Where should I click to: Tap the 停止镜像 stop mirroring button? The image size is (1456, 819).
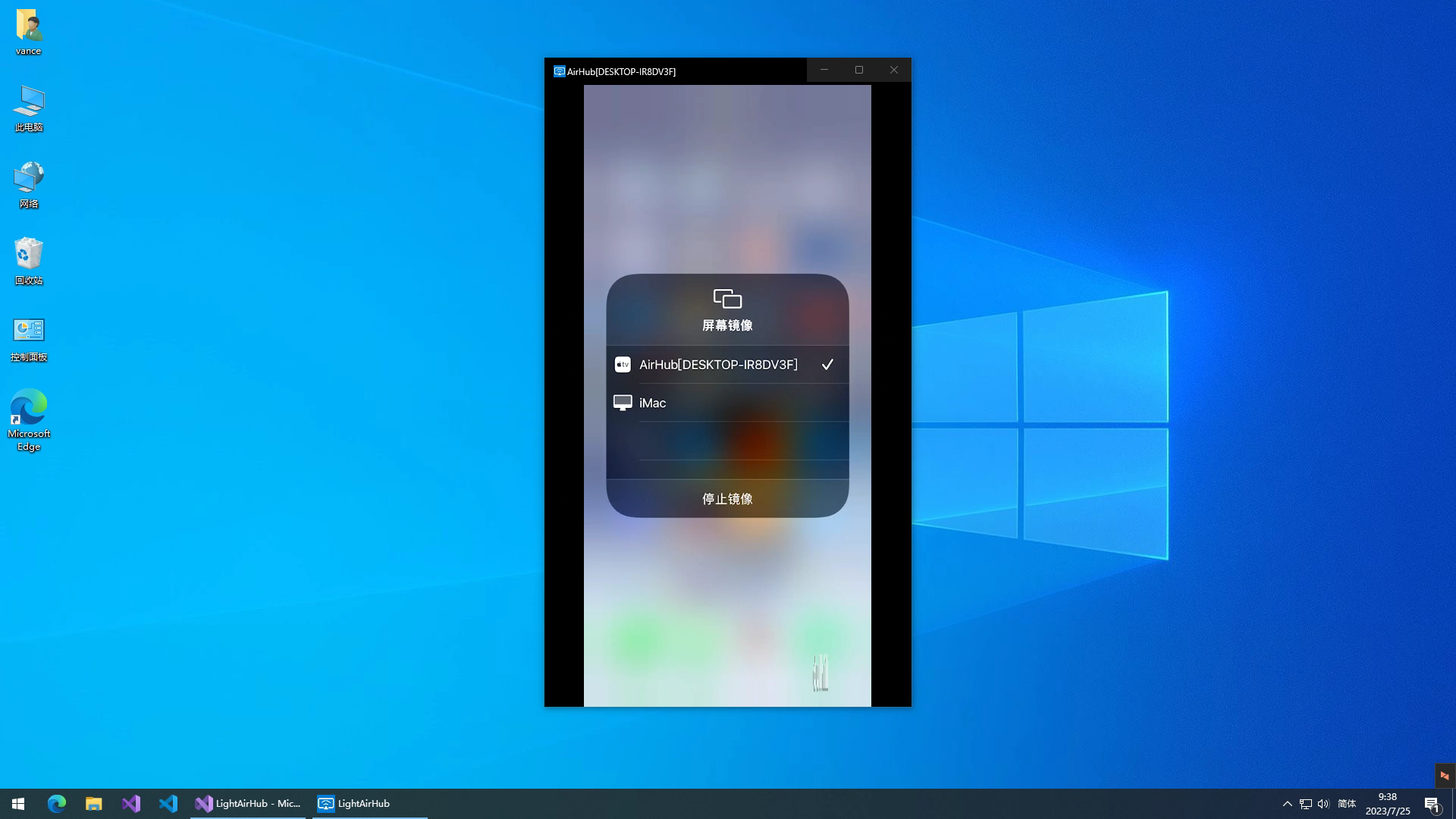tap(727, 499)
